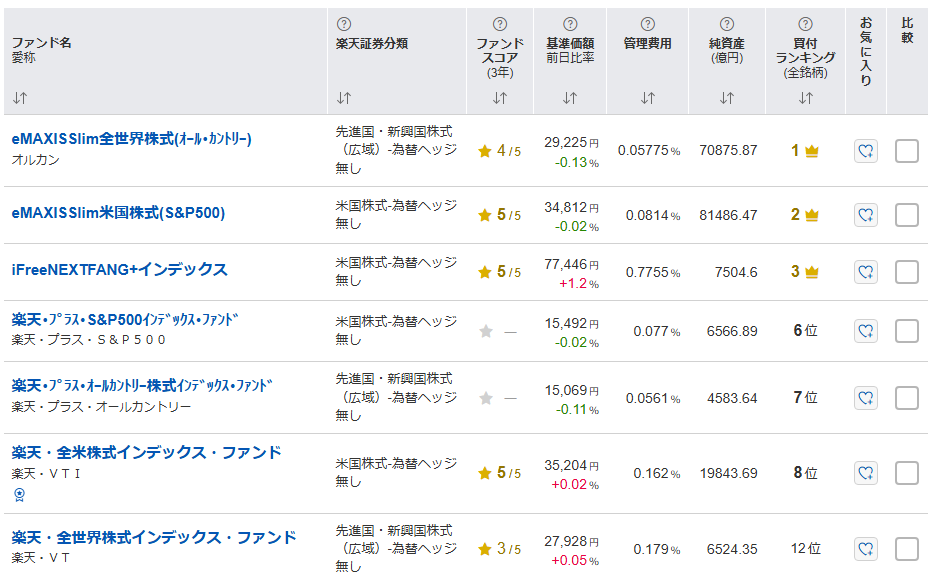The width and height of the screenshot is (933, 581).
Task: Click the 純資産 (億円) column header label
Action: click(x=727, y=51)
